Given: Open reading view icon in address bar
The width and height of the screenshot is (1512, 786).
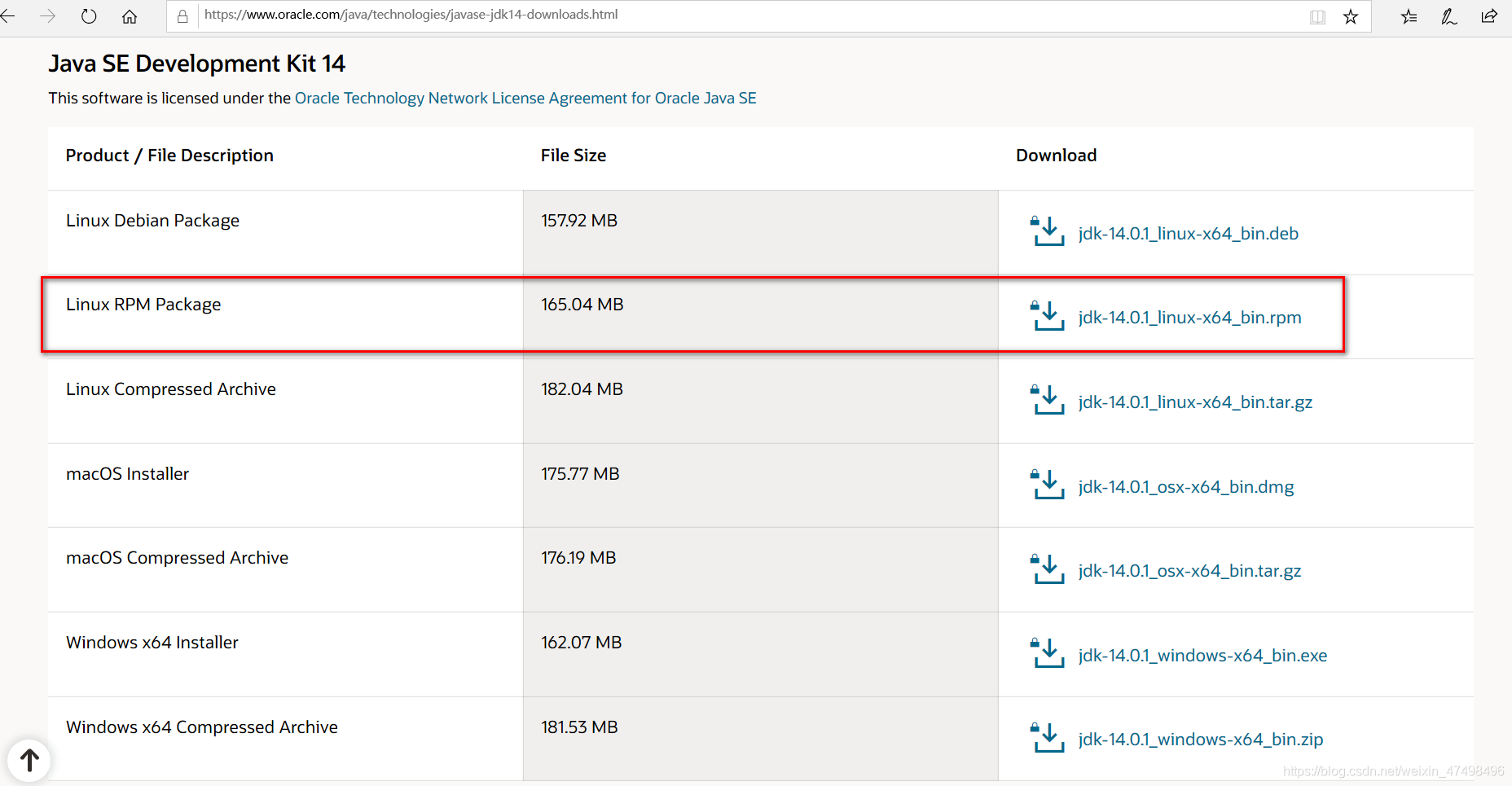Looking at the screenshot, I should (1317, 17).
